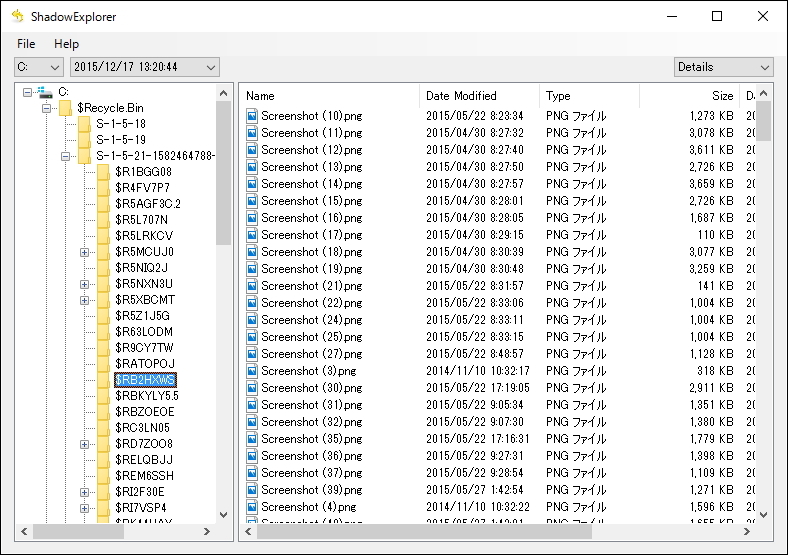The image size is (788, 555).
Task: Click the tree panel scroll right arrow
Action: tap(207, 531)
